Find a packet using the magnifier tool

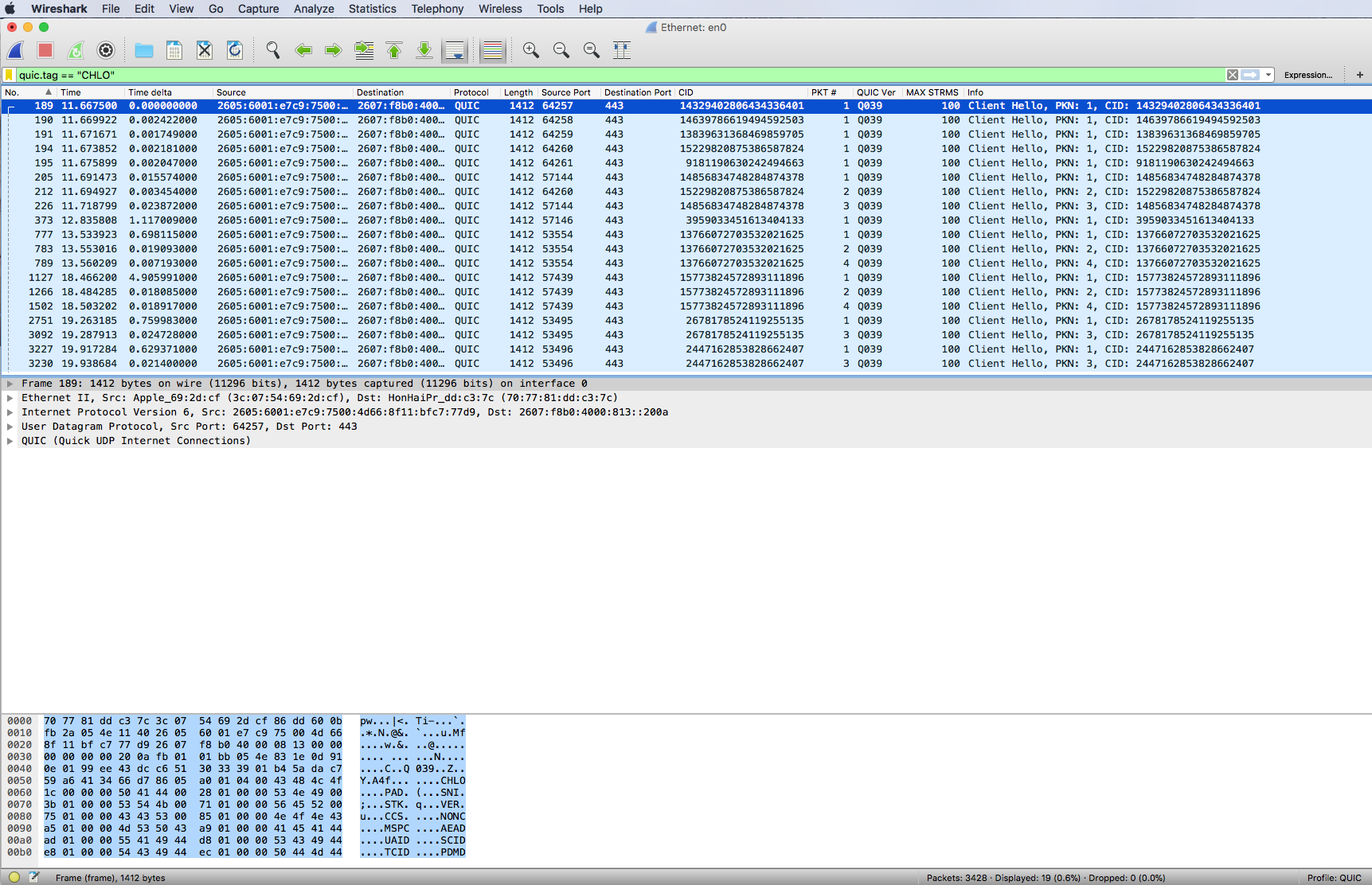[272, 50]
